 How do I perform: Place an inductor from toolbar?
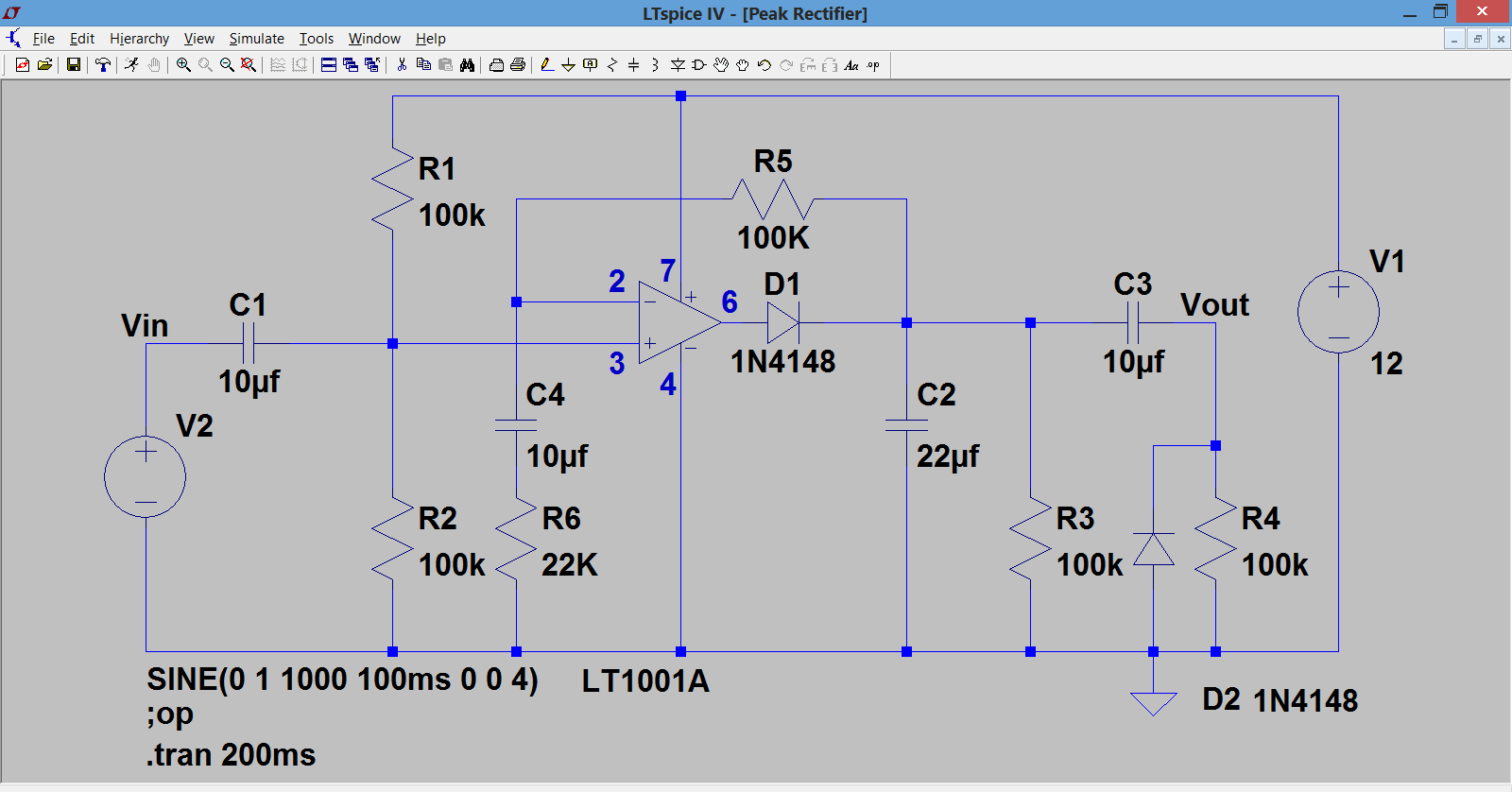click(655, 64)
